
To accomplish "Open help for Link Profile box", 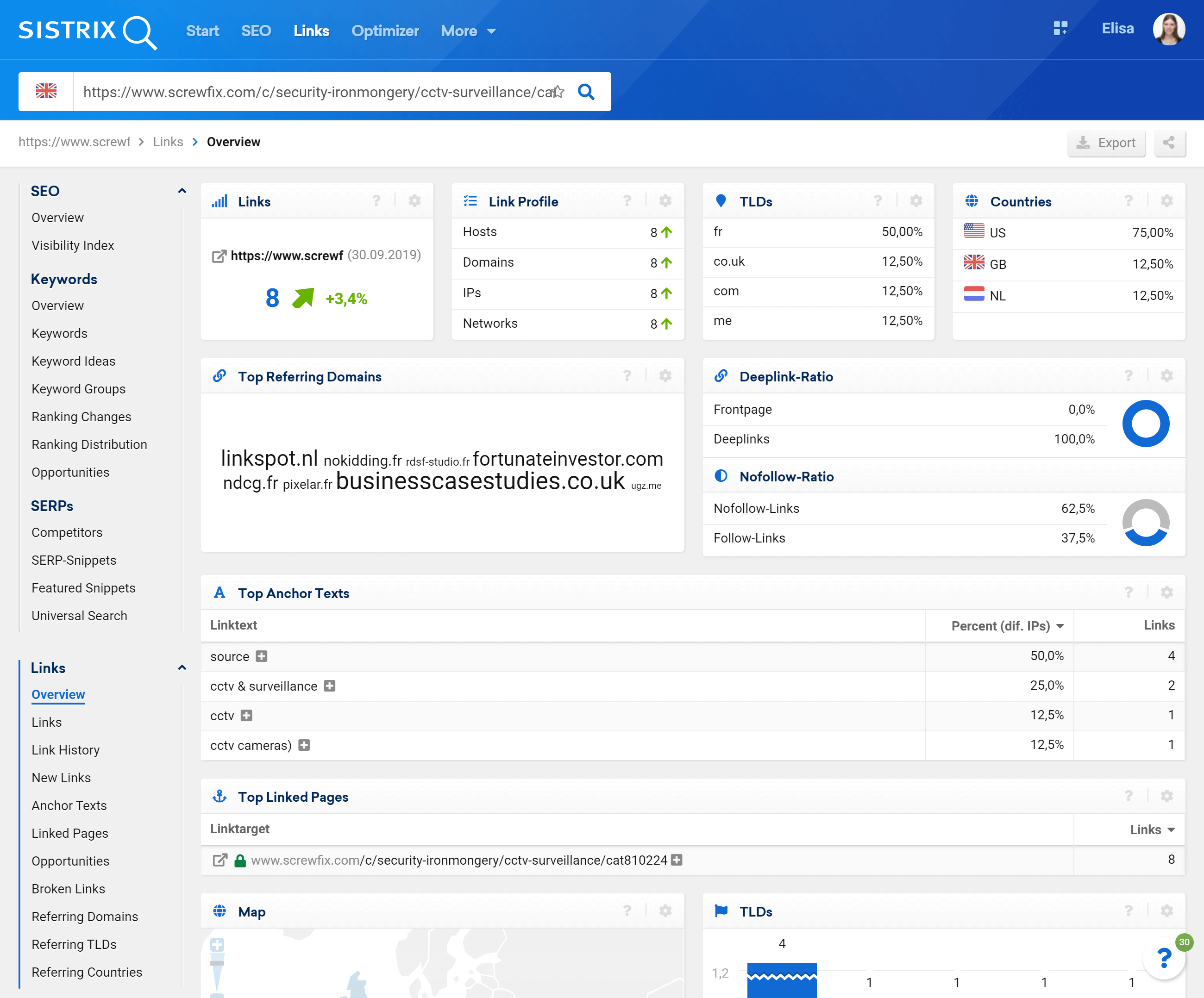I will click(627, 201).
